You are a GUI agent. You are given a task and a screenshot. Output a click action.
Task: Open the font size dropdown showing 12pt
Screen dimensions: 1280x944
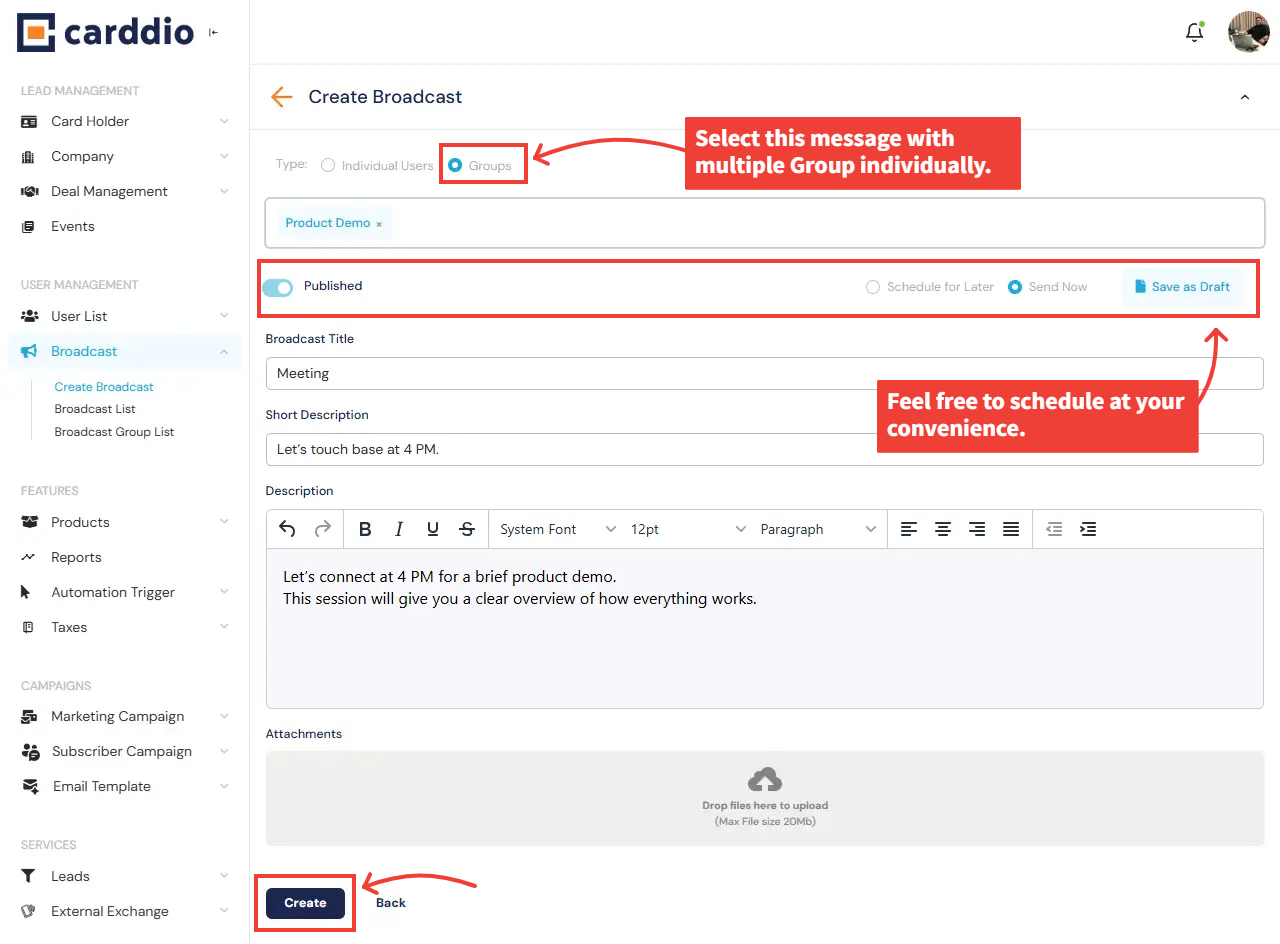pos(685,528)
